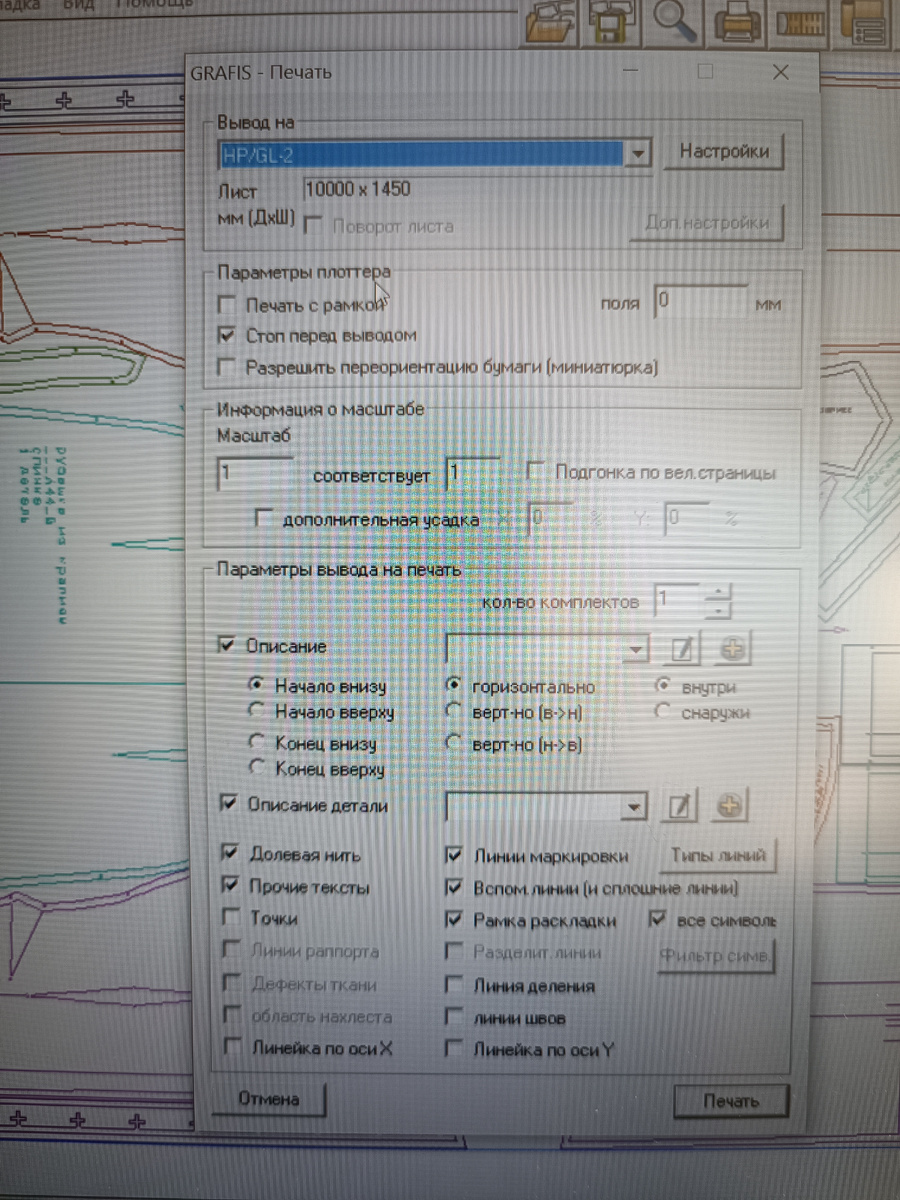This screenshot has height=1200, width=900.
Task: Click Фильтр симв. button
Action: pos(714,954)
